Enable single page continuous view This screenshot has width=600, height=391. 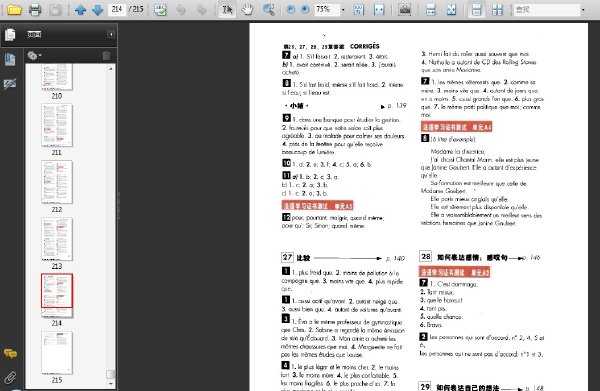click(476, 10)
